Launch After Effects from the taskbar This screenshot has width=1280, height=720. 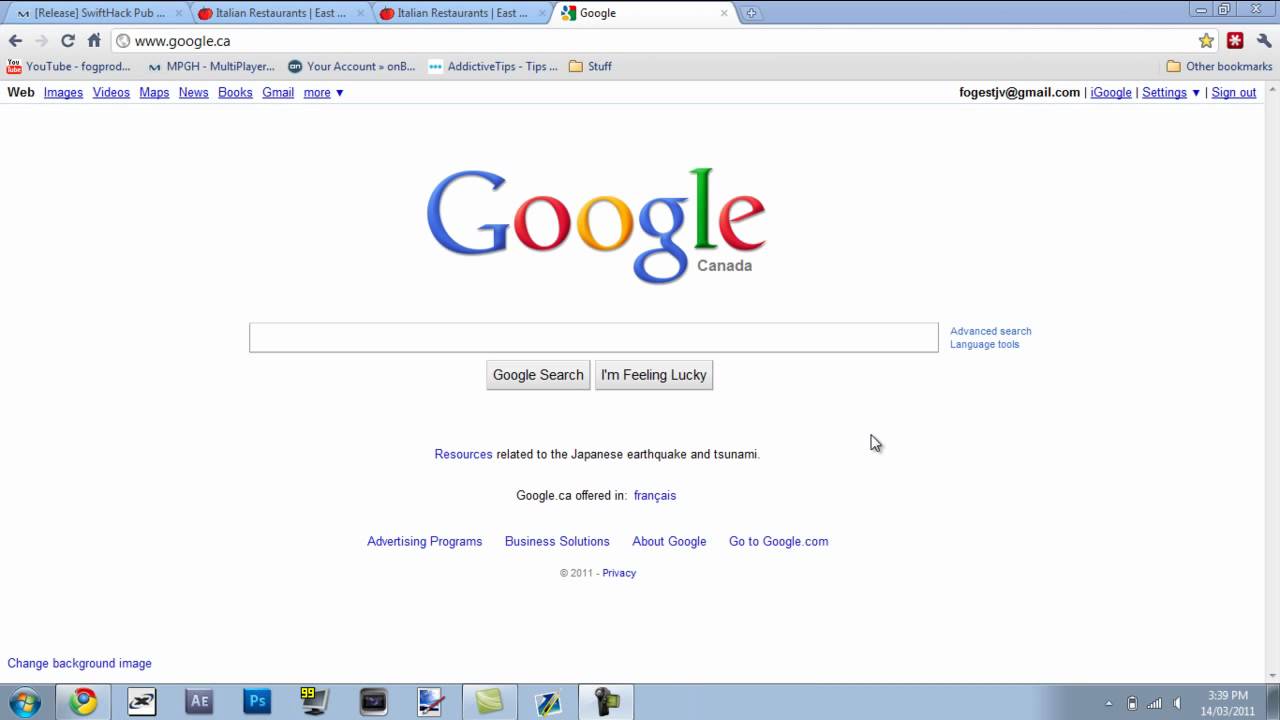pos(199,702)
